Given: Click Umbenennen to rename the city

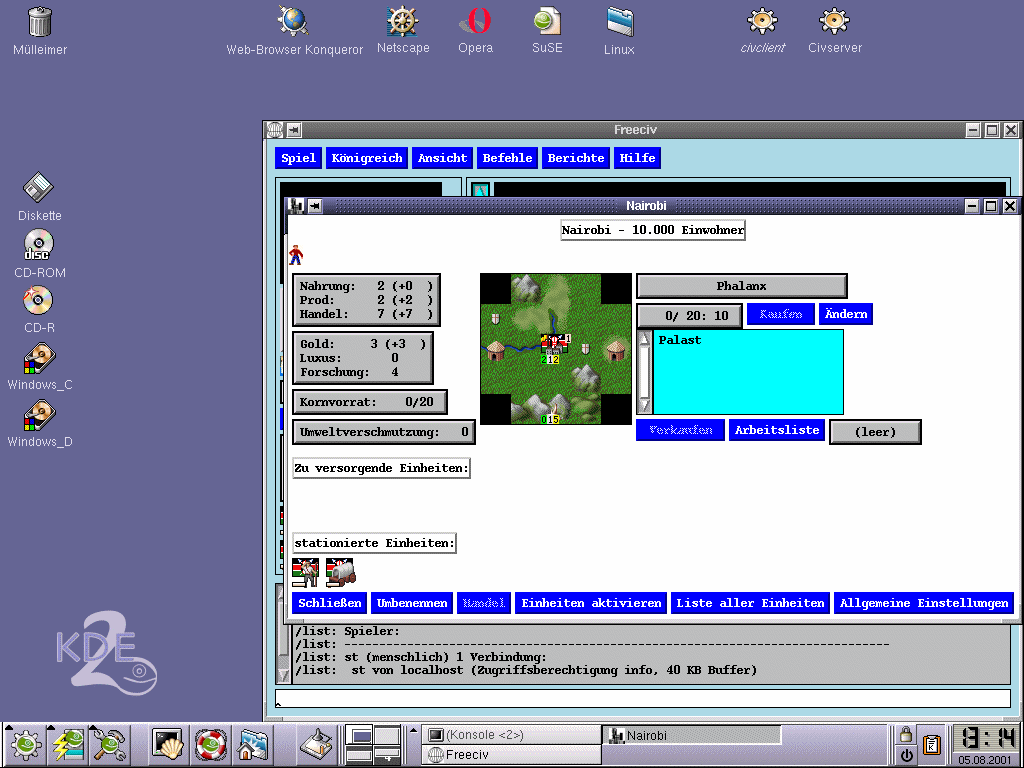Looking at the screenshot, I should point(412,603).
